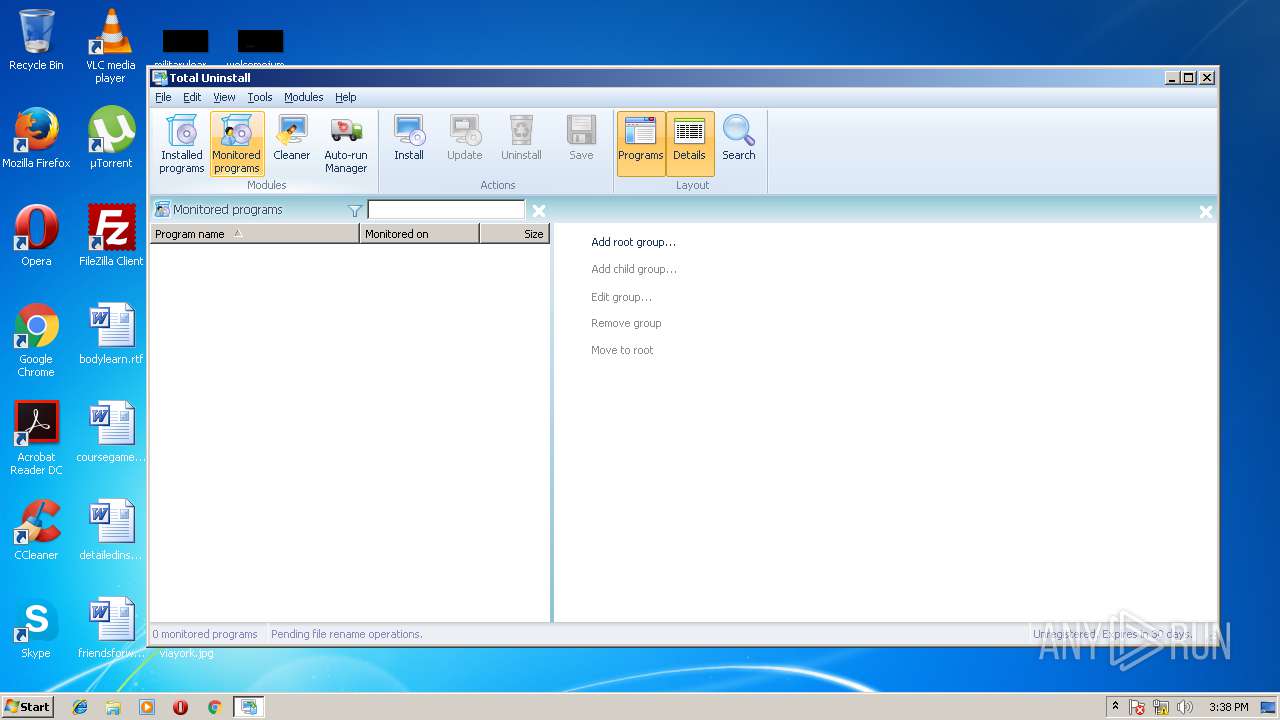
Task: Open the Edit menu
Action: (x=192, y=97)
